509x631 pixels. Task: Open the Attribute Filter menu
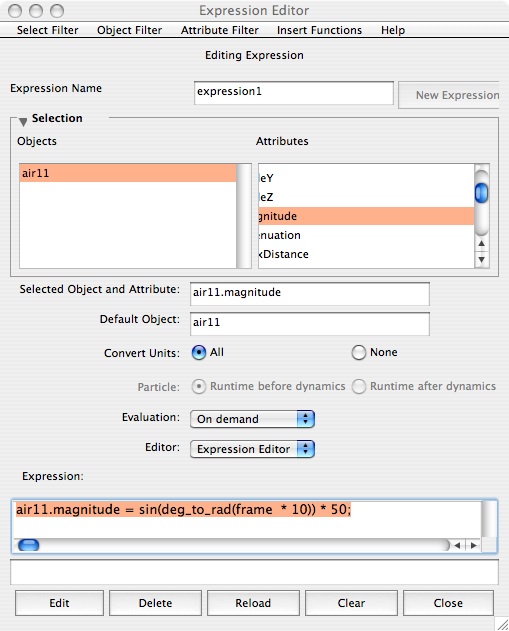pyautogui.click(x=220, y=30)
